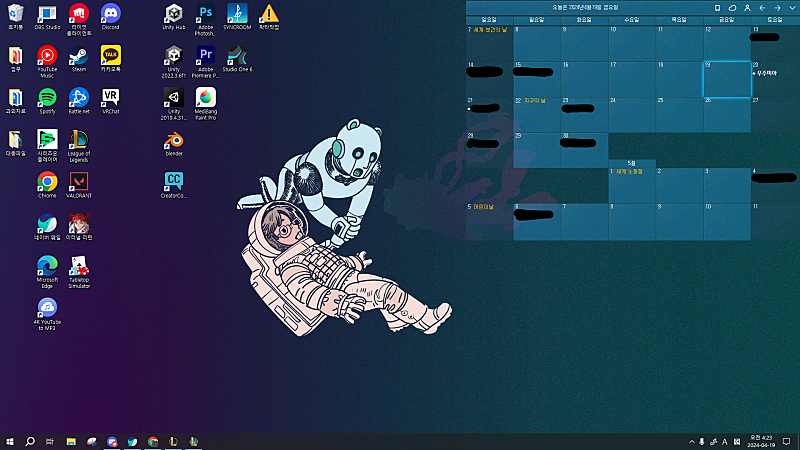This screenshot has width=800, height=450.
Task: Launch VALORANT from the desktop
Action: [79, 182]
